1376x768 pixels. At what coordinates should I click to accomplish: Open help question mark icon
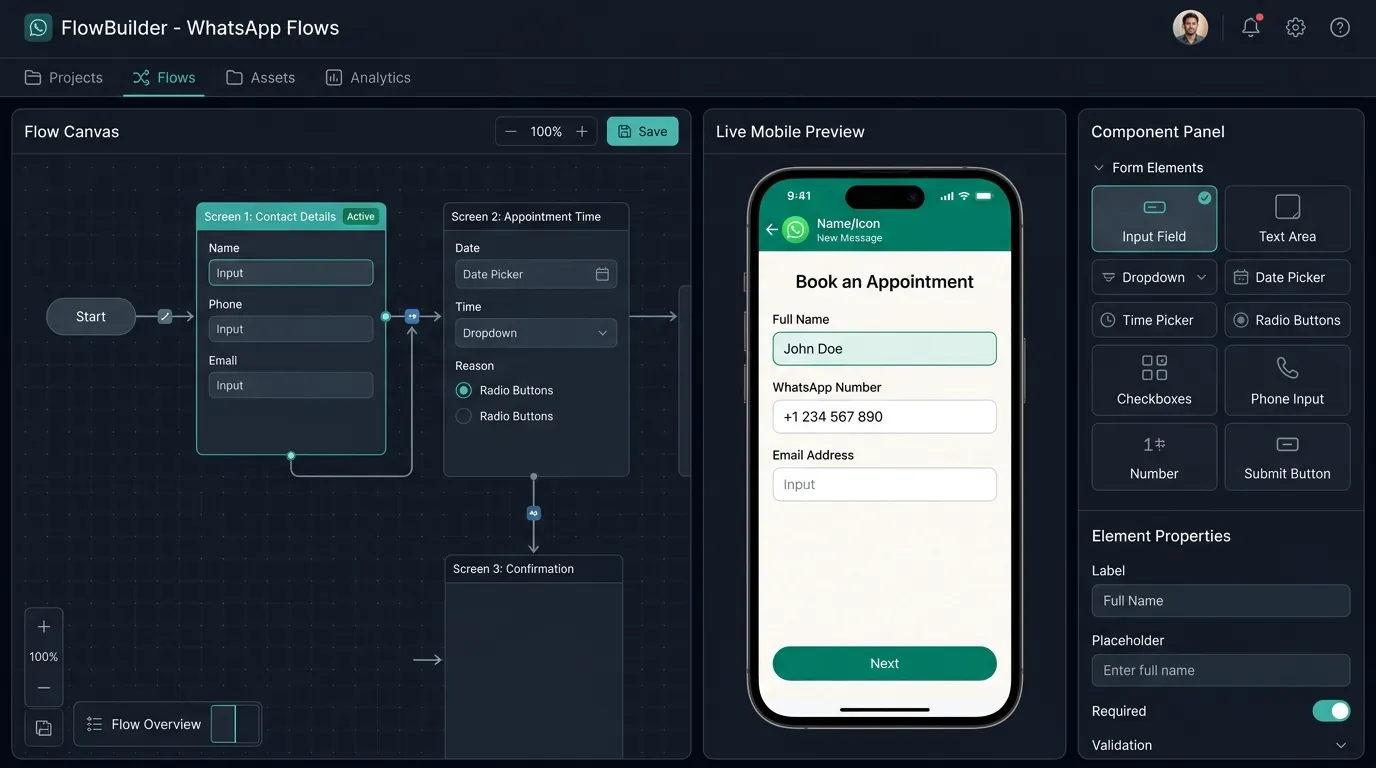[1340, 28]
